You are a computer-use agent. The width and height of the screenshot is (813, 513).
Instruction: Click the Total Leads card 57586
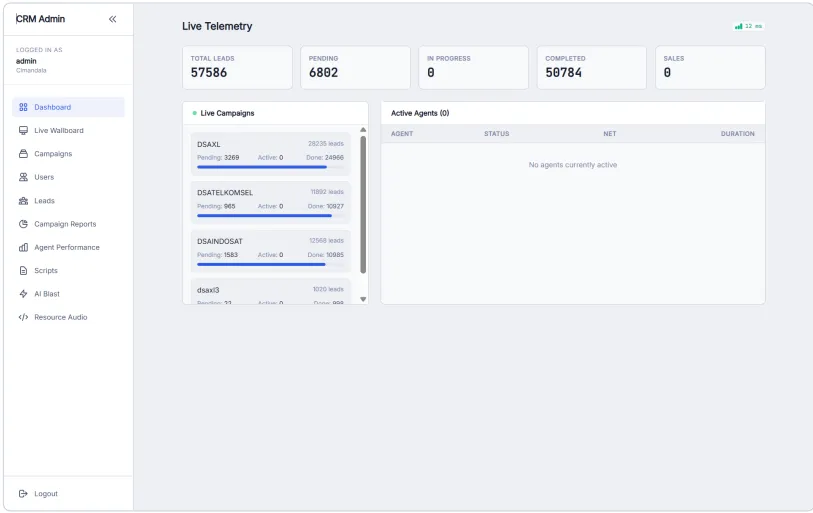[x=237, y=67]
